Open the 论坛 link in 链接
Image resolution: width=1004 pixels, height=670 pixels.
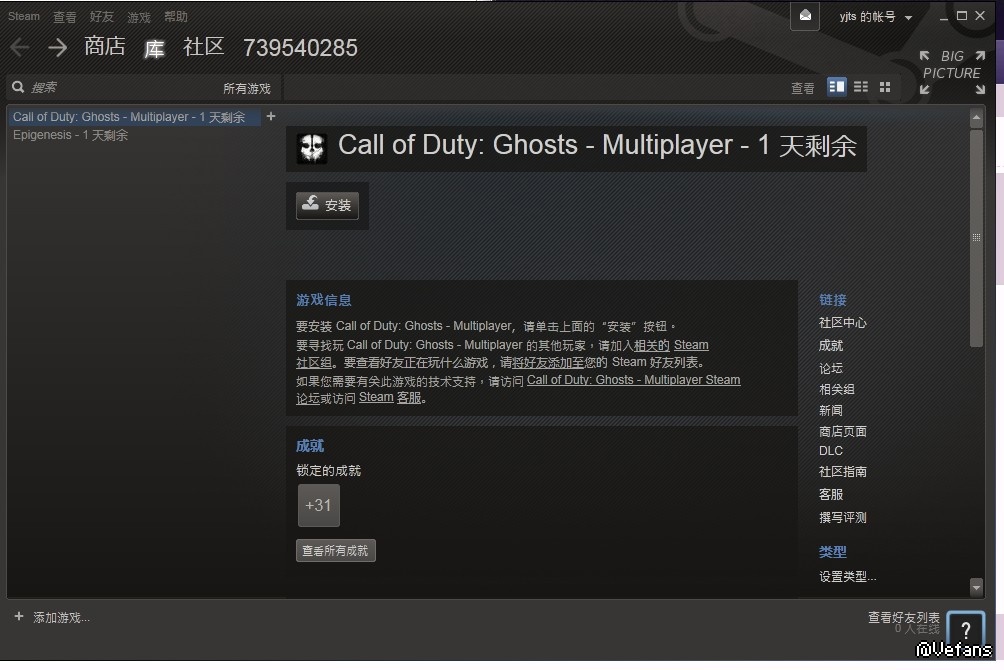point(830,368)
